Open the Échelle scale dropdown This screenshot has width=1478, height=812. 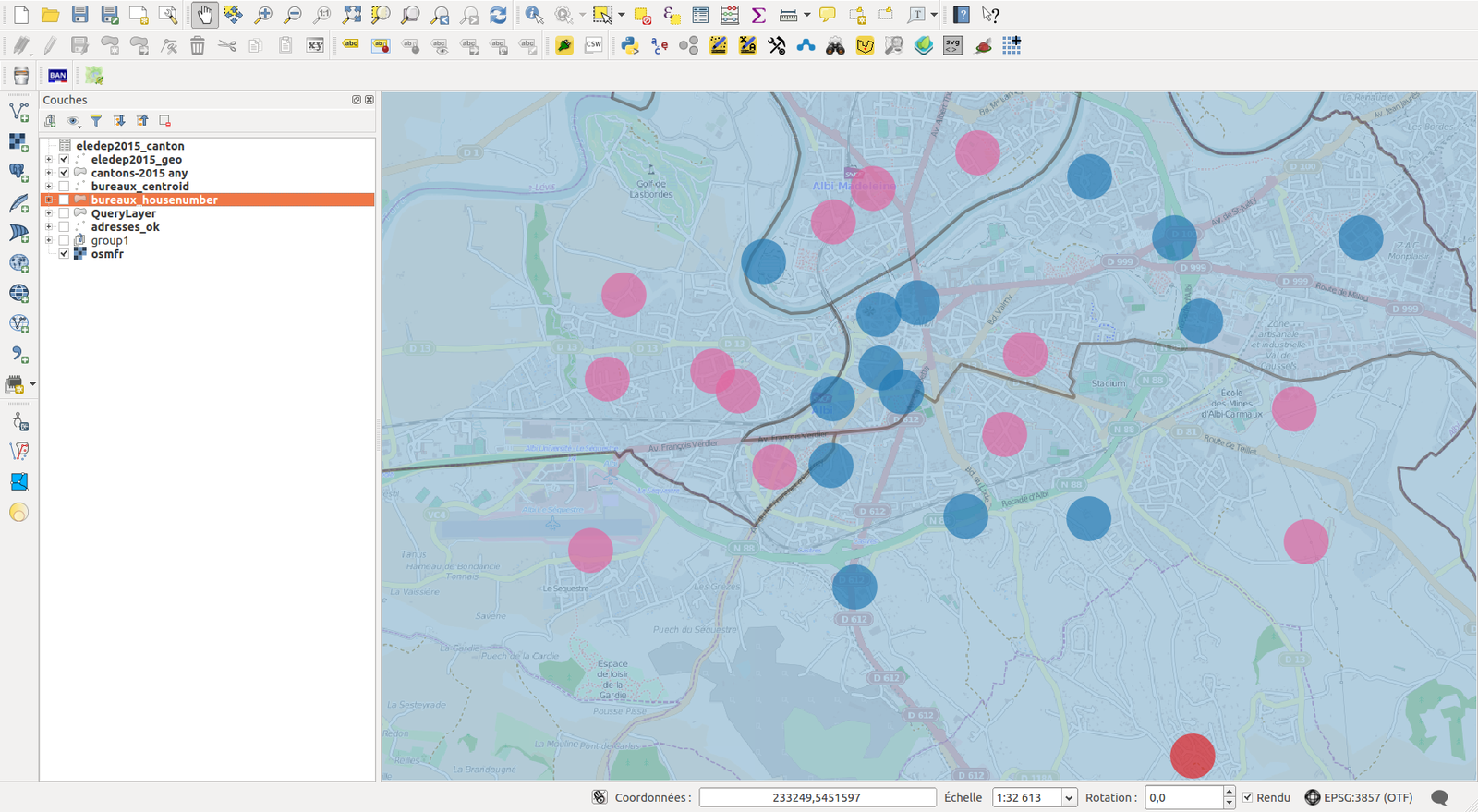(x=1069, y=797)
